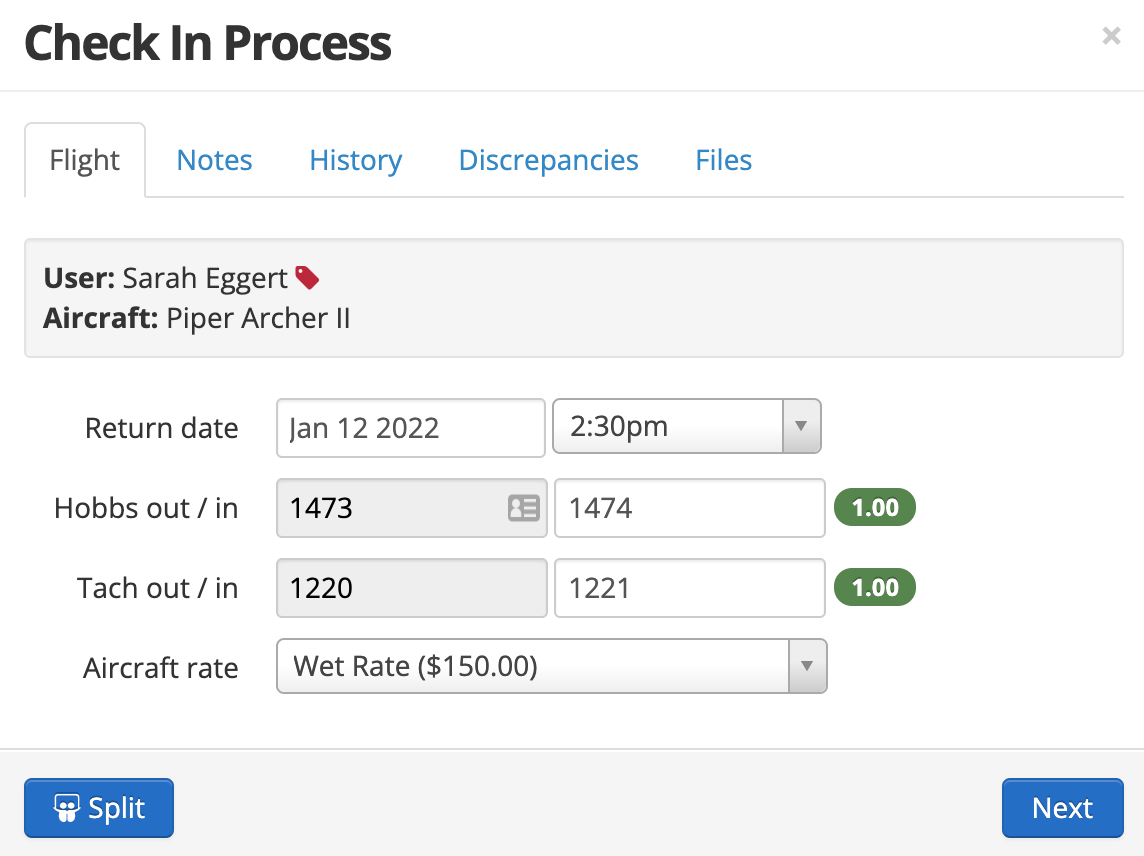This screenshot has height=856, width=1144.
Task: Go to the Files tab
Action: tap(723, 160)
